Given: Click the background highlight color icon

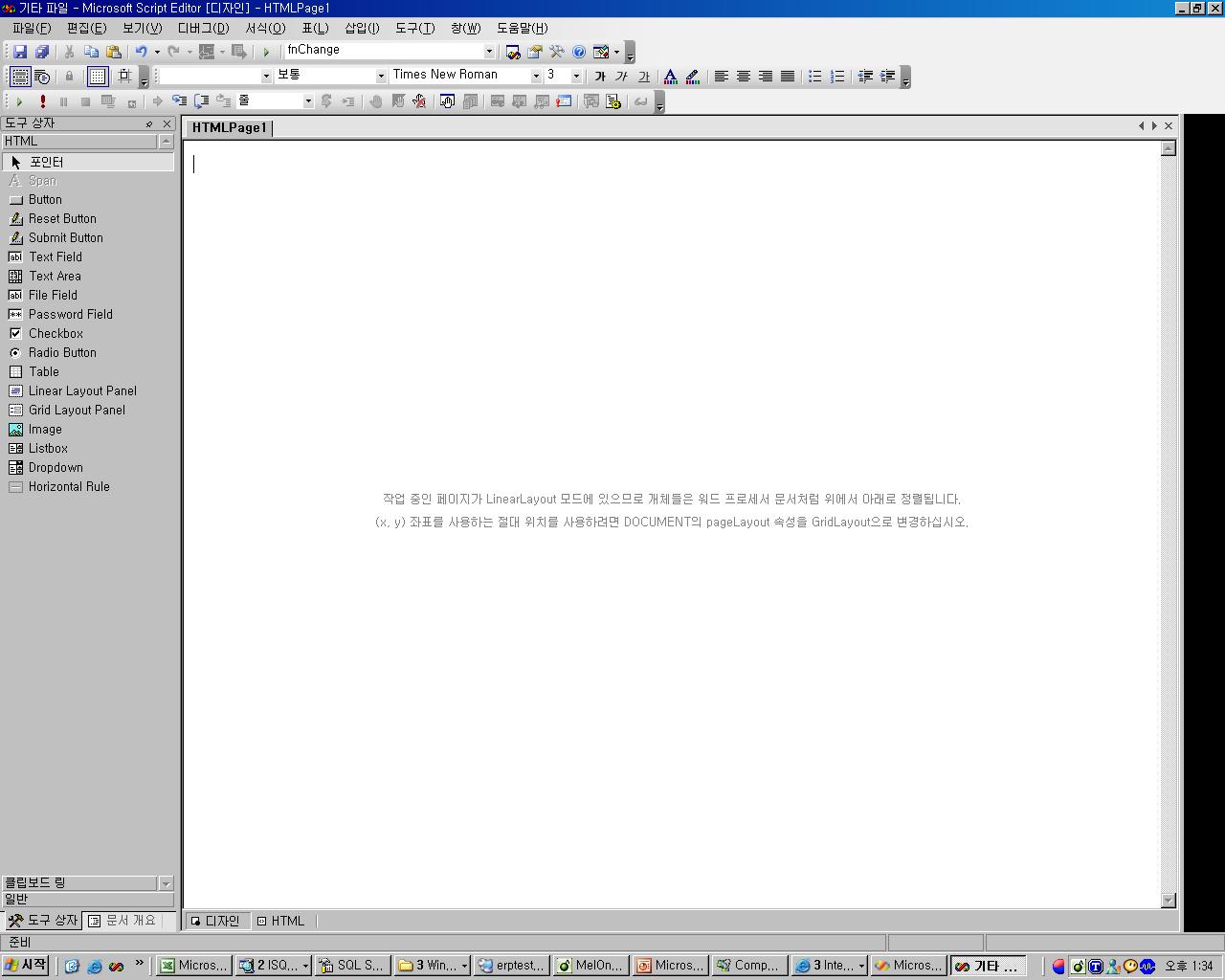Looking at the screenshot, I should (x=692, y=77).
